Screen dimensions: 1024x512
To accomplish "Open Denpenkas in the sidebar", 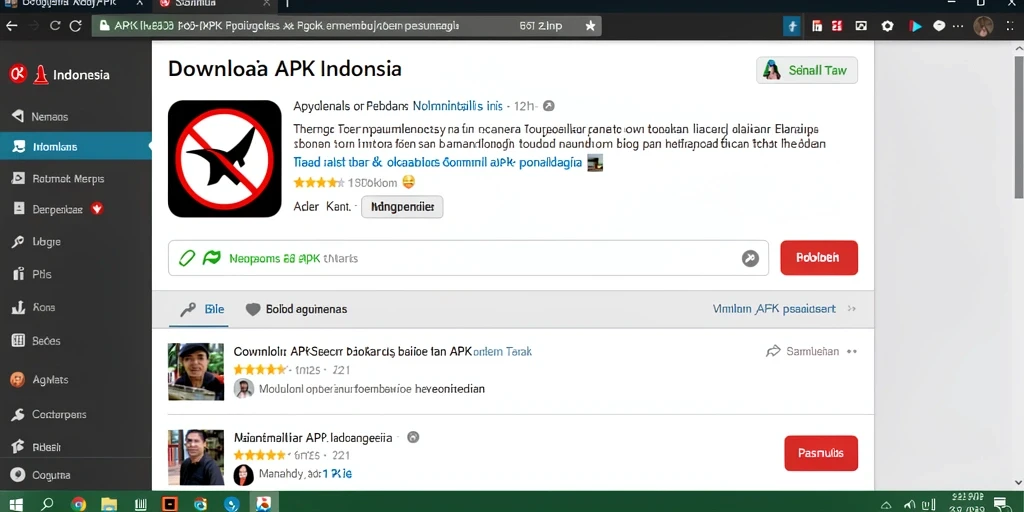I will (57, 210).
